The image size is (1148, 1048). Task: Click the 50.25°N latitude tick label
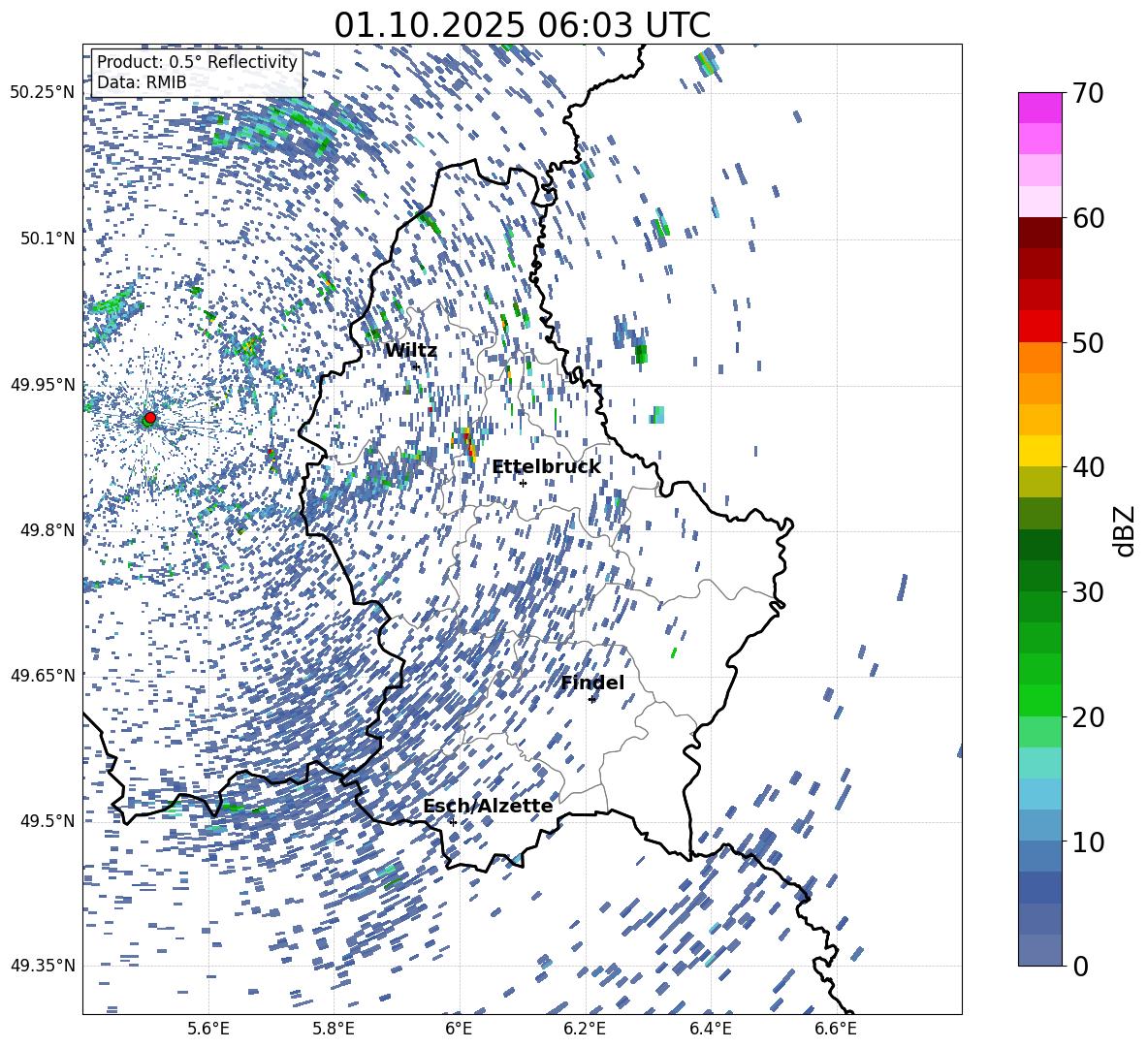pyautogui.click(x=43, y=93)
